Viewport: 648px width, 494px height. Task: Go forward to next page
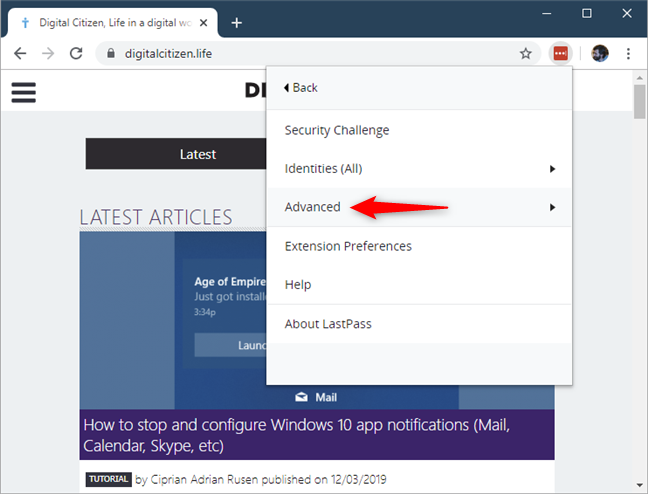tap(48, 53)
